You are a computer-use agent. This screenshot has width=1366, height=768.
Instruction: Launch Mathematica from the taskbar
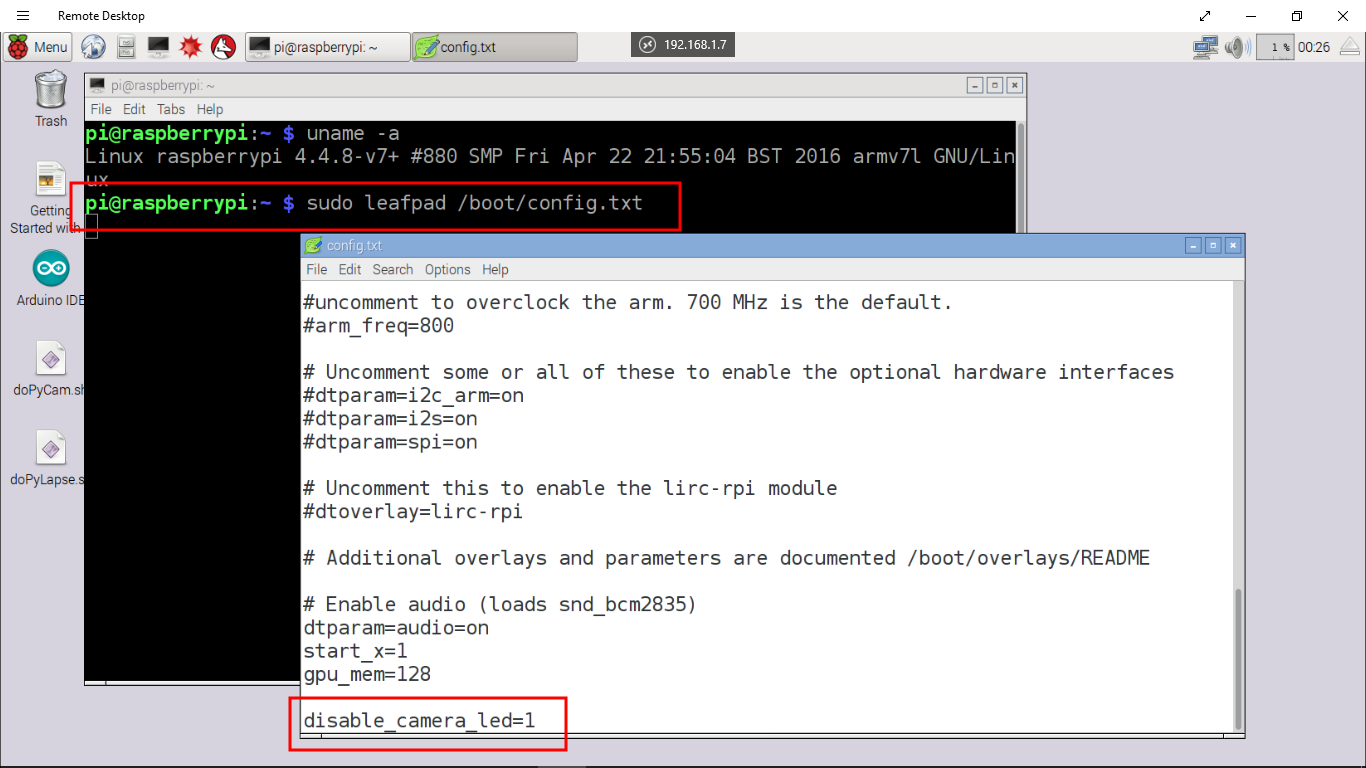pos(189,46)
